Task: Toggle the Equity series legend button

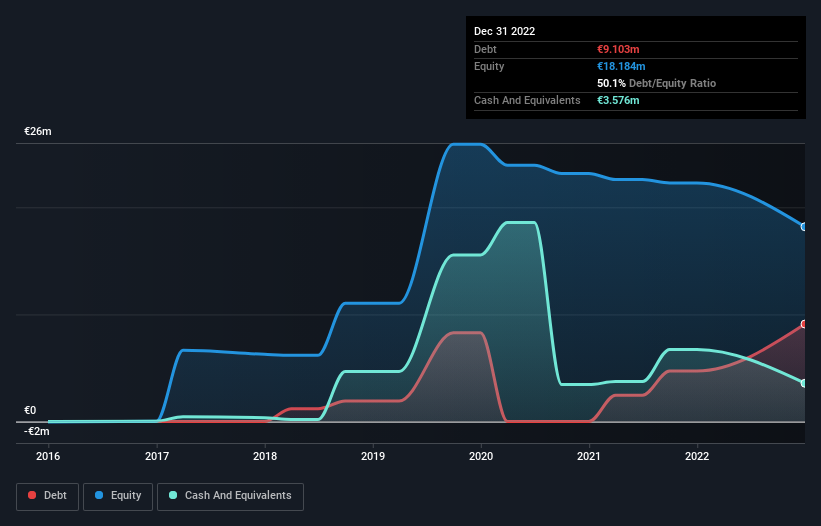Action: pyautogui.click(x=118, y=496)
